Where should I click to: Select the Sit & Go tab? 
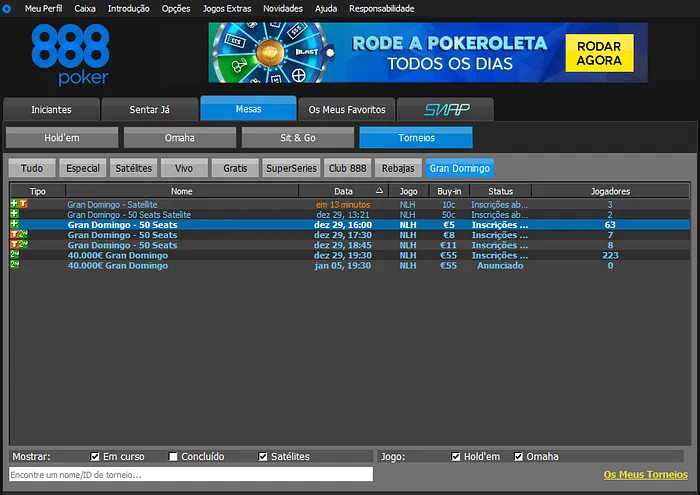[298, 137]
